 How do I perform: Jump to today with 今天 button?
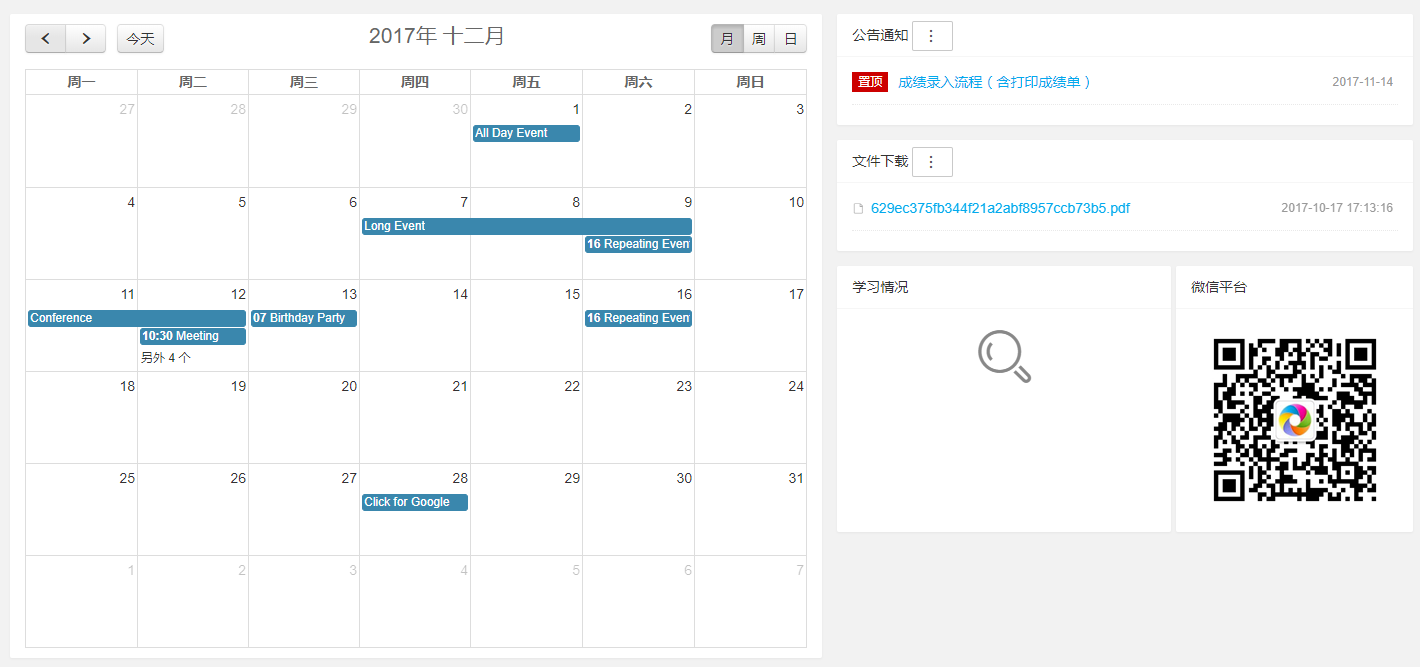coord(140,39)
